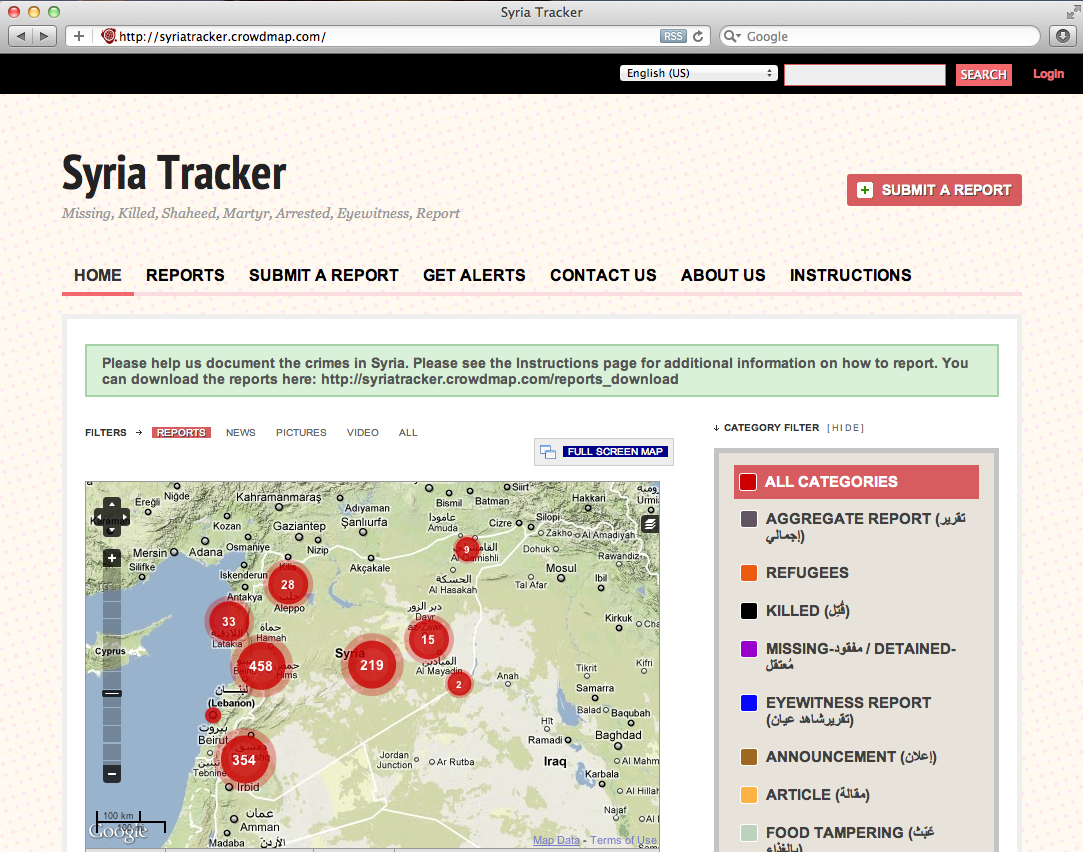Go back using browser back arrow
The width and height of the screenshot is (1083, 852).
(22, 37)
